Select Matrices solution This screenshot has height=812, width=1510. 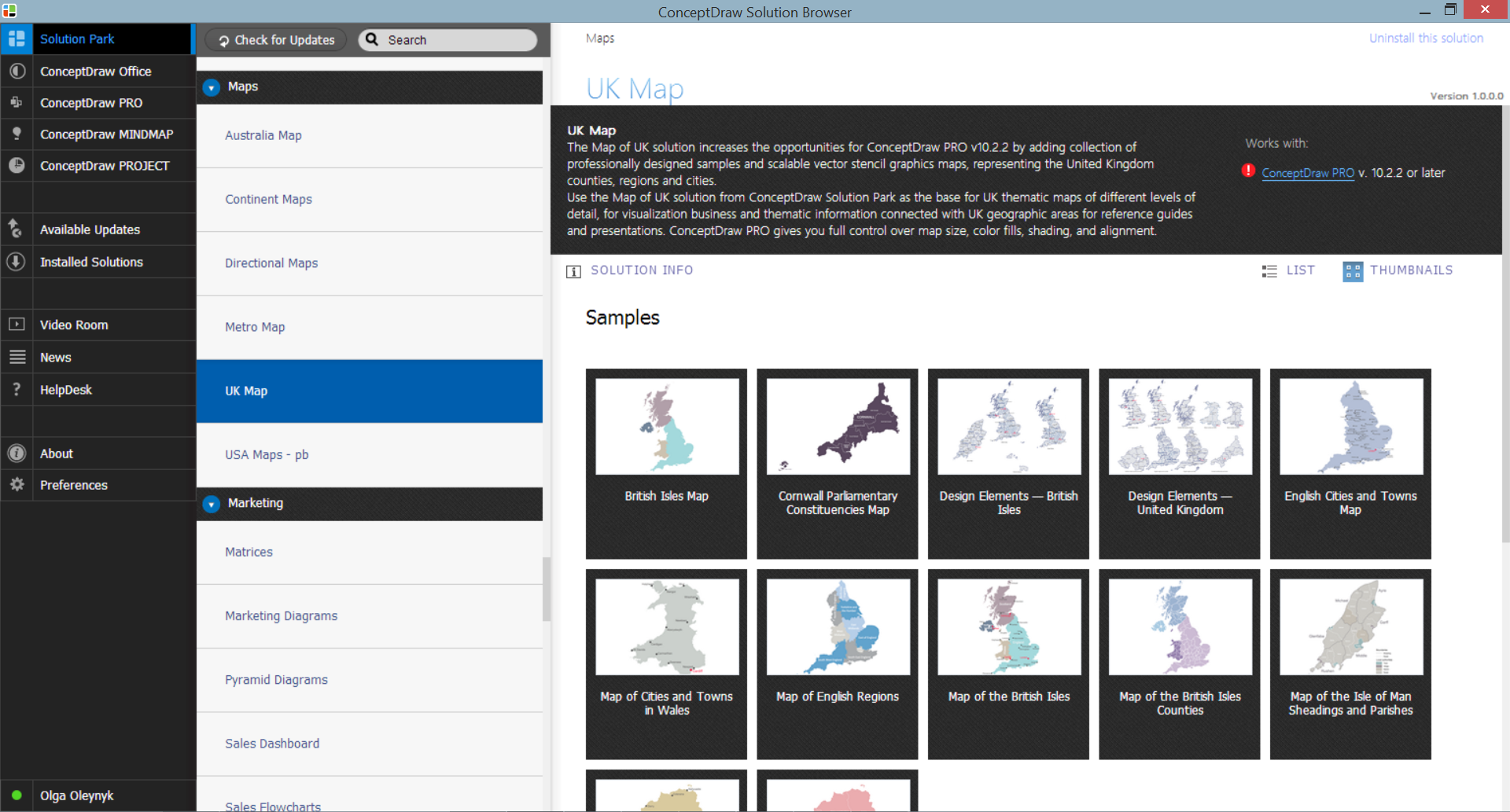tap(370, 552)
